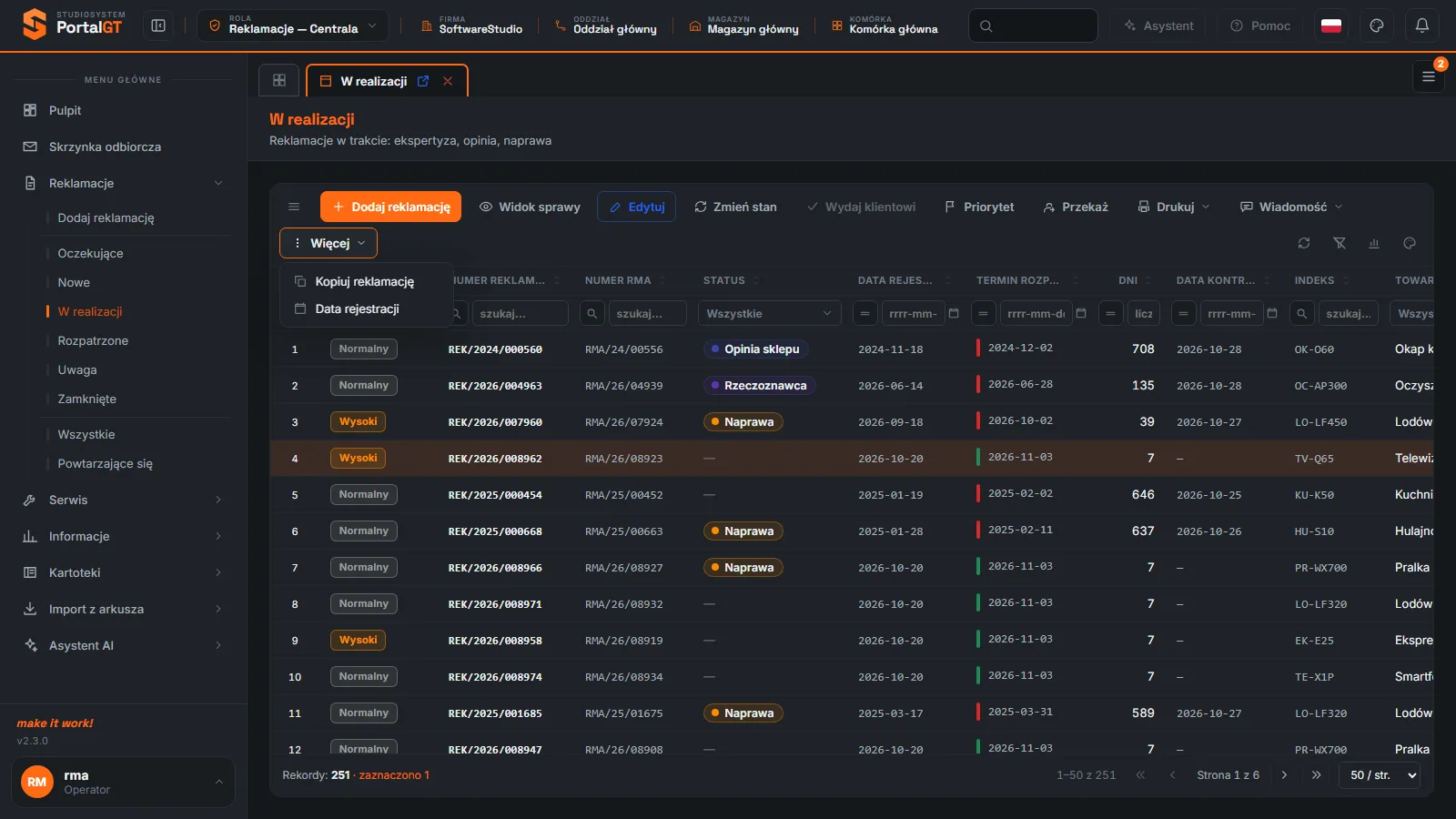
Task: Expand the Kartoteki sidebar section
Action: (123, 572)
